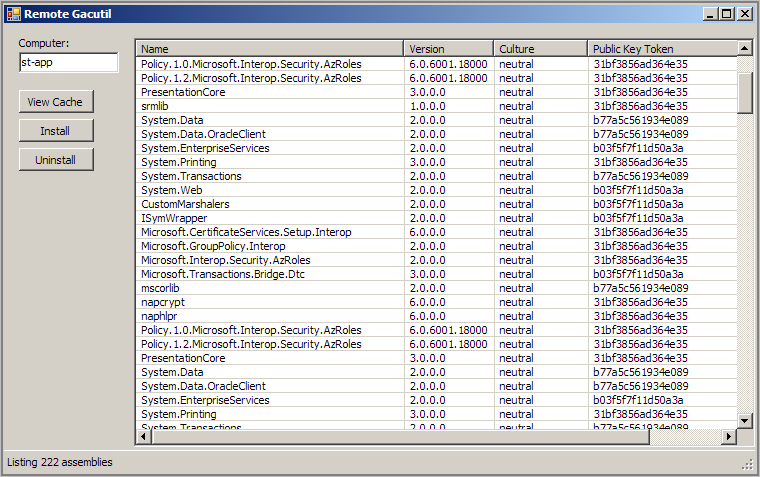Sort by the Version column header

pos(448,49)
